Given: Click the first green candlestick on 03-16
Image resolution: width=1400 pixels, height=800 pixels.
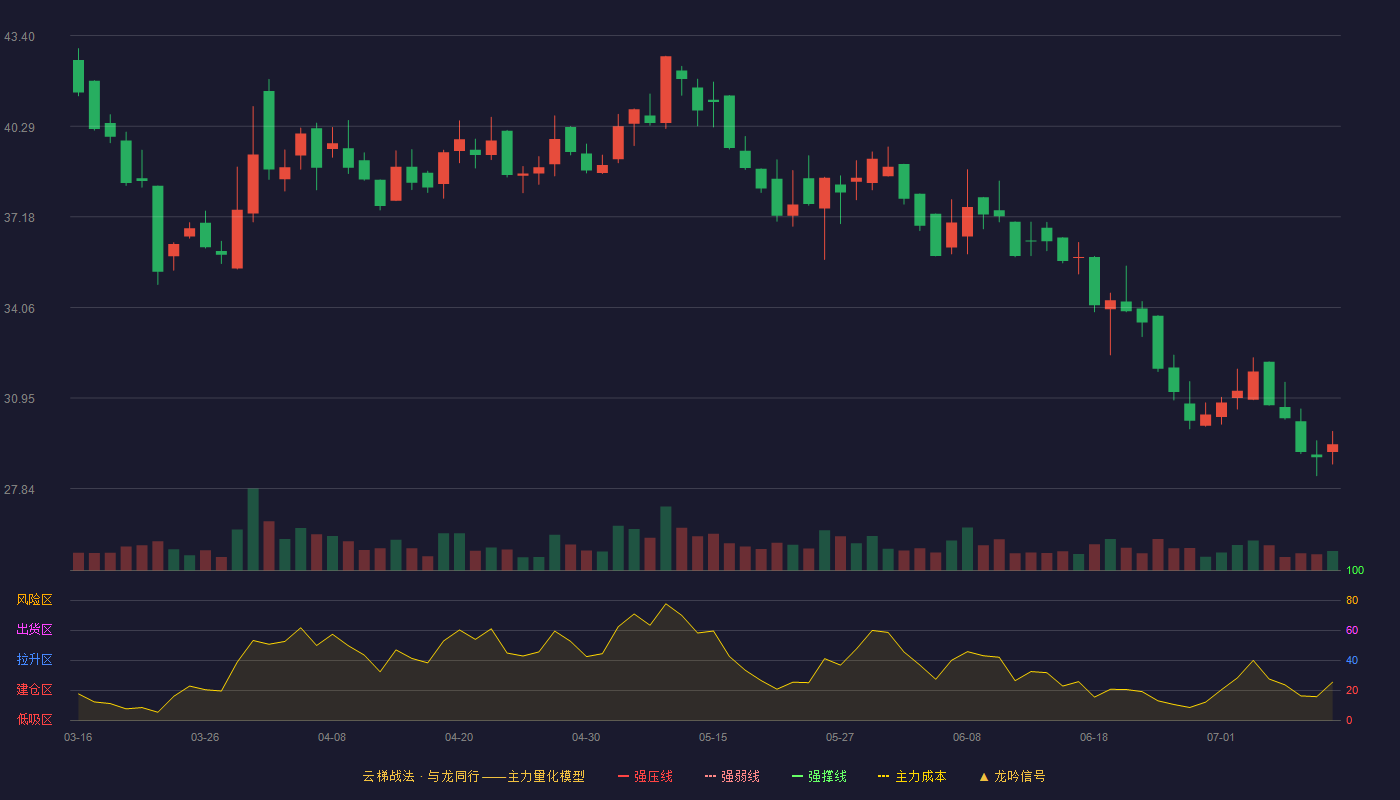Looking at the screenshot, I should coord(78,76).
